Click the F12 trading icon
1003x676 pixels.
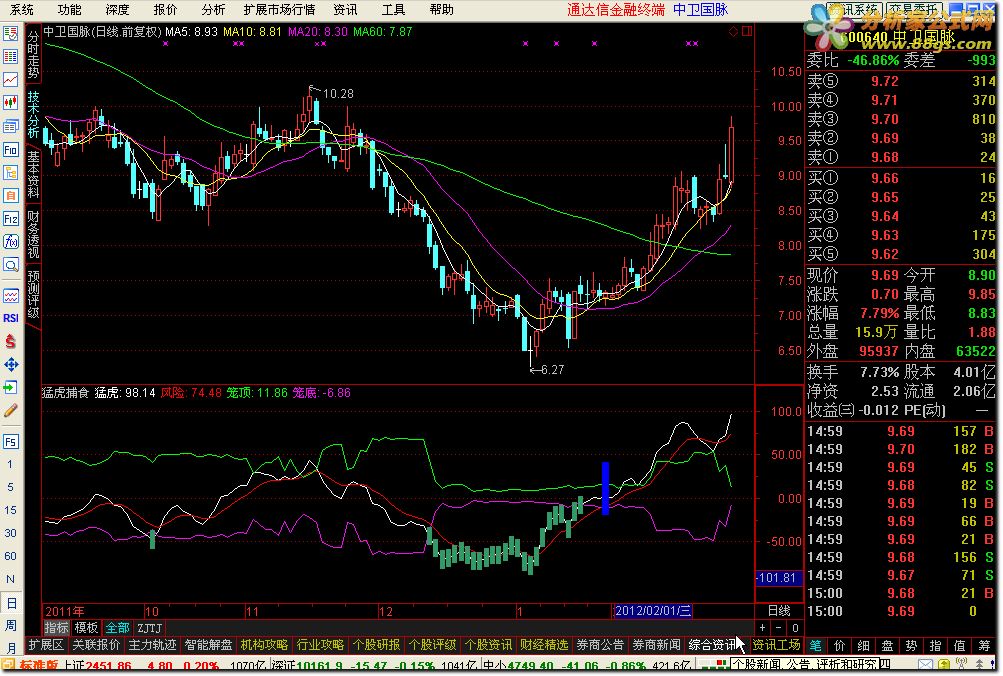click(x=11, y=219)
